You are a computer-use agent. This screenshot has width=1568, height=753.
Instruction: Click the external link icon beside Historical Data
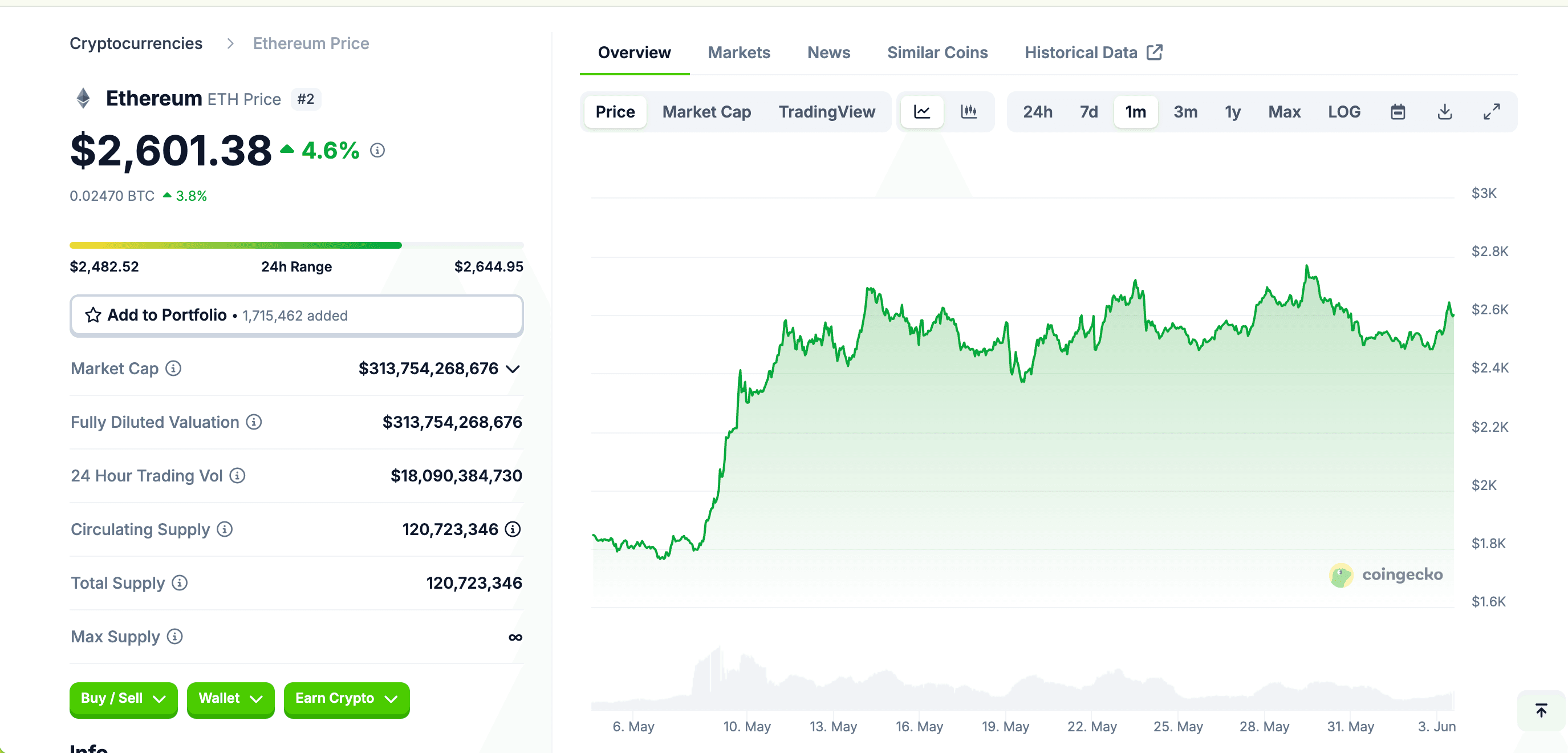click(x=1155, y=52)
